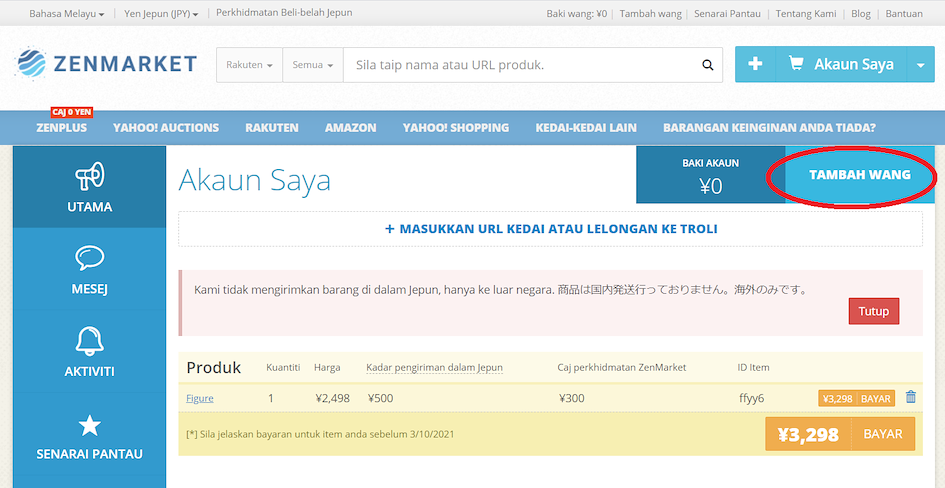
Task: Click the CAJ 0 YEN badge
Action: [72, 112]
